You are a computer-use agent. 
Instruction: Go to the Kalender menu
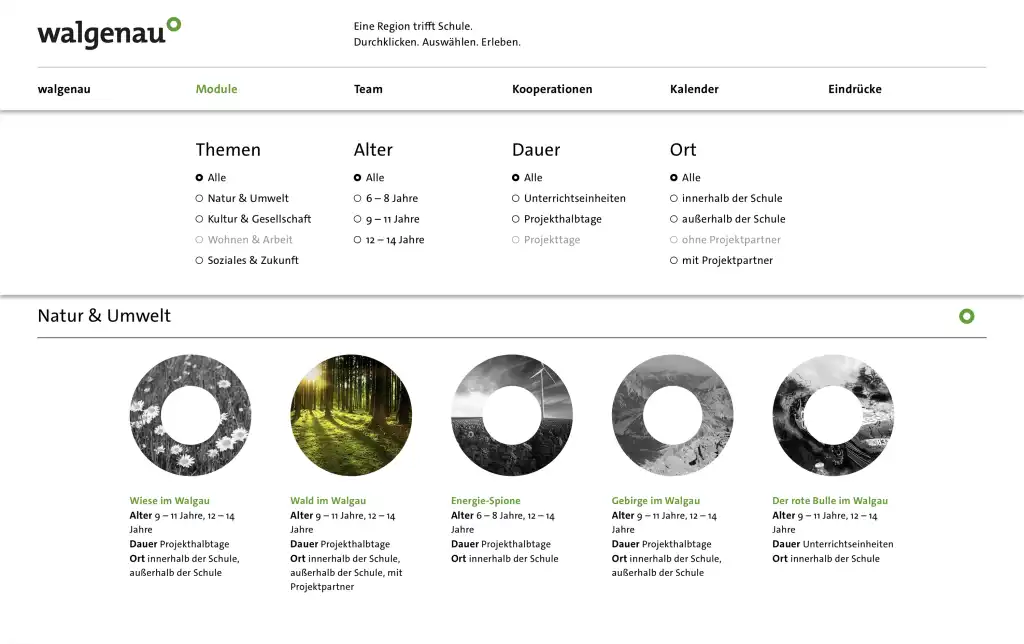pyautogui.click(x=694, y=89)
